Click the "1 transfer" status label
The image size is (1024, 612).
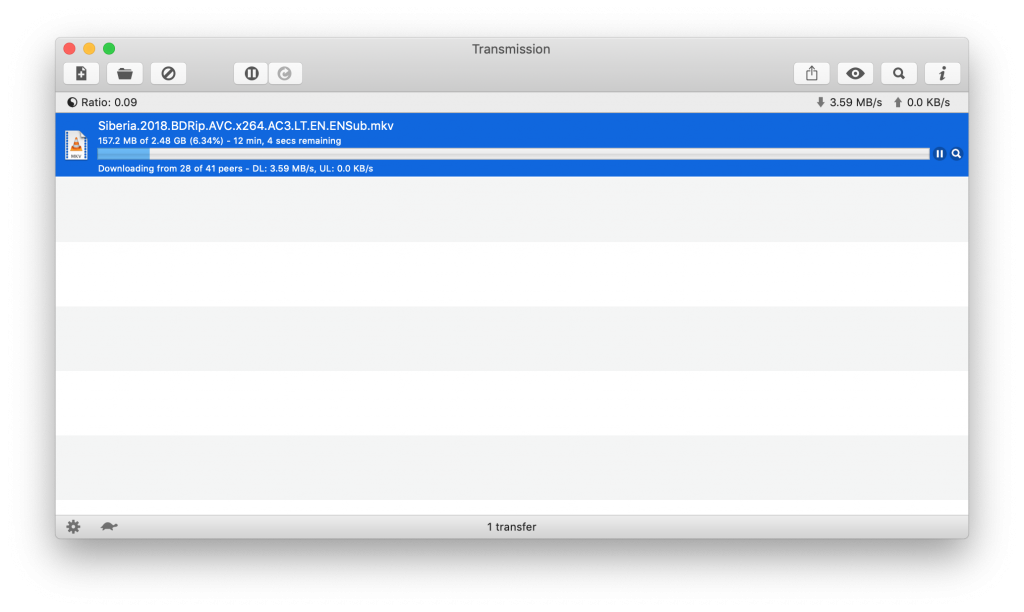(x=511, y=527)
